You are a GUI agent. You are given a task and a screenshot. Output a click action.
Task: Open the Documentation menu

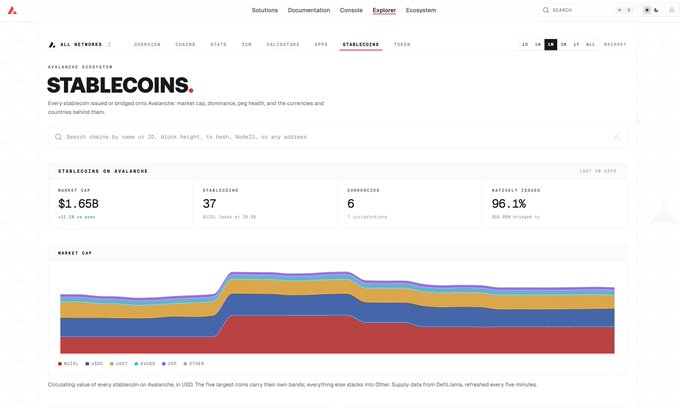[x=309, y=10]
